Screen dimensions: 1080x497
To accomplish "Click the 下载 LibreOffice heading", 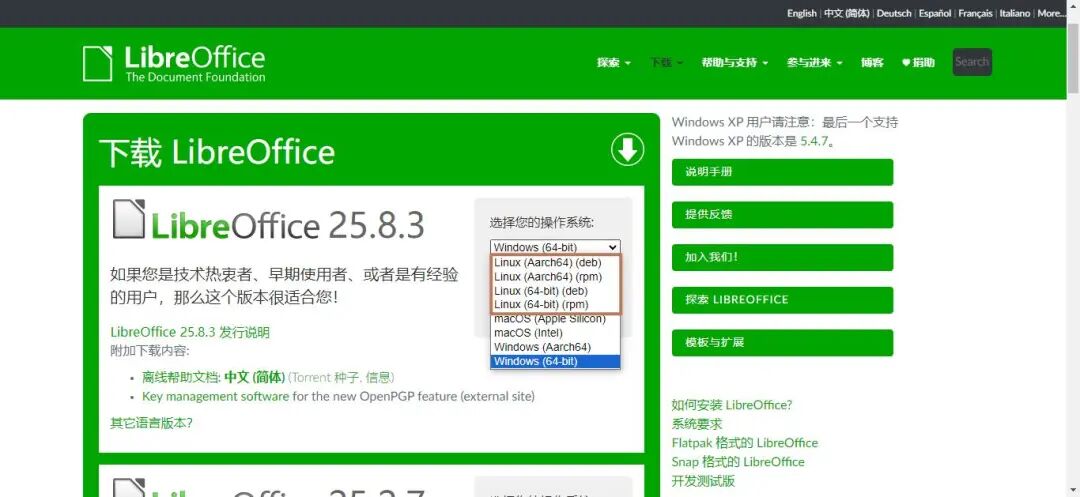I will pos(217,152).
